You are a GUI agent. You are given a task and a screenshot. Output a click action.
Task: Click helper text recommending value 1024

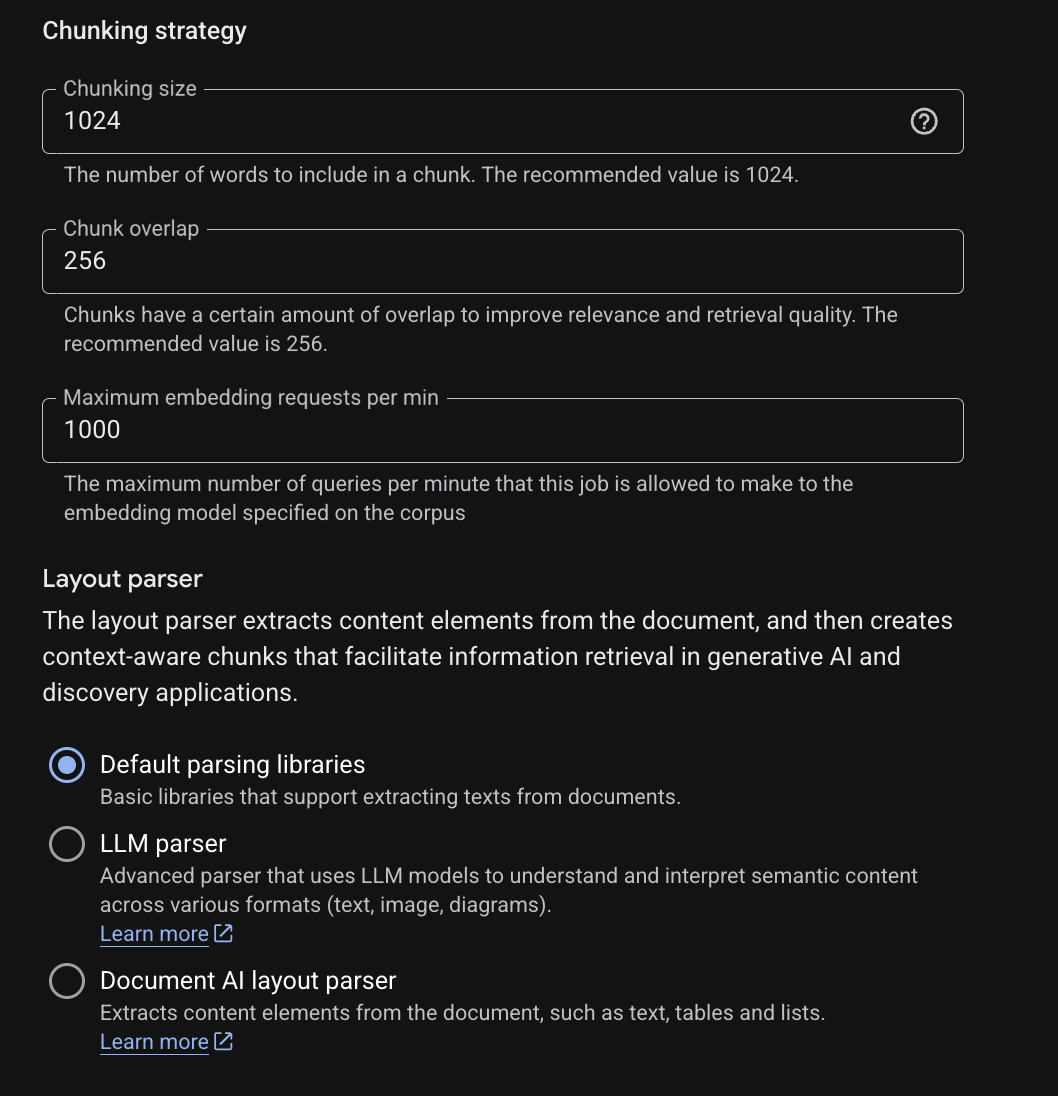click(x=431, y=175)
